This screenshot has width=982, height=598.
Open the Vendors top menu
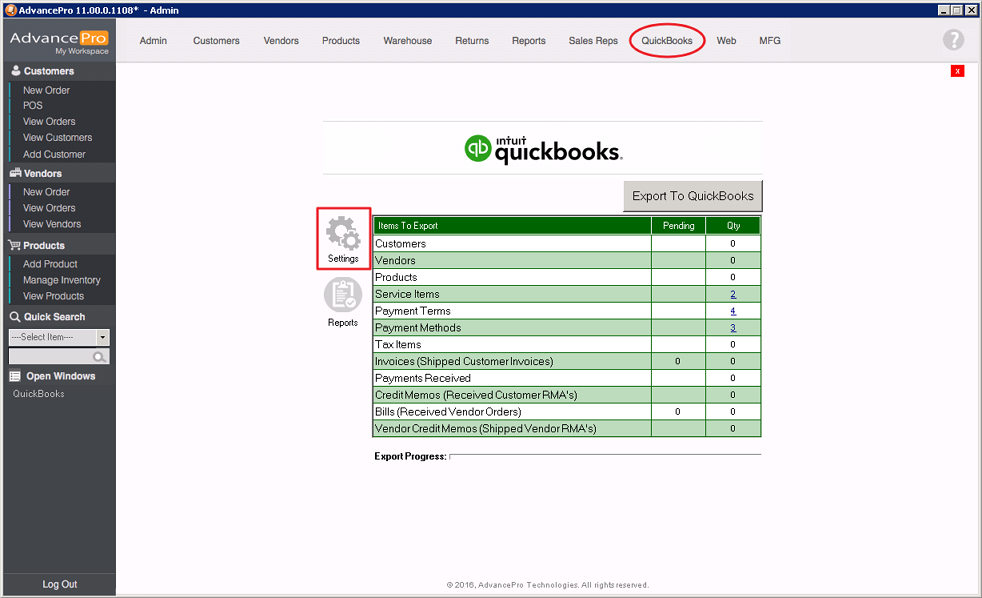point(281,41)
